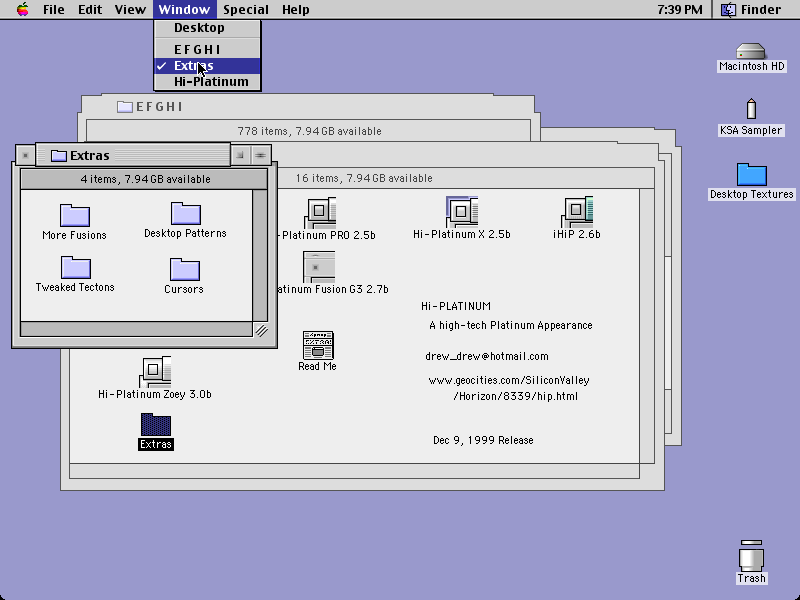
Task: Open the Desktop Patterns folder
Action: [x=186, y=213]
